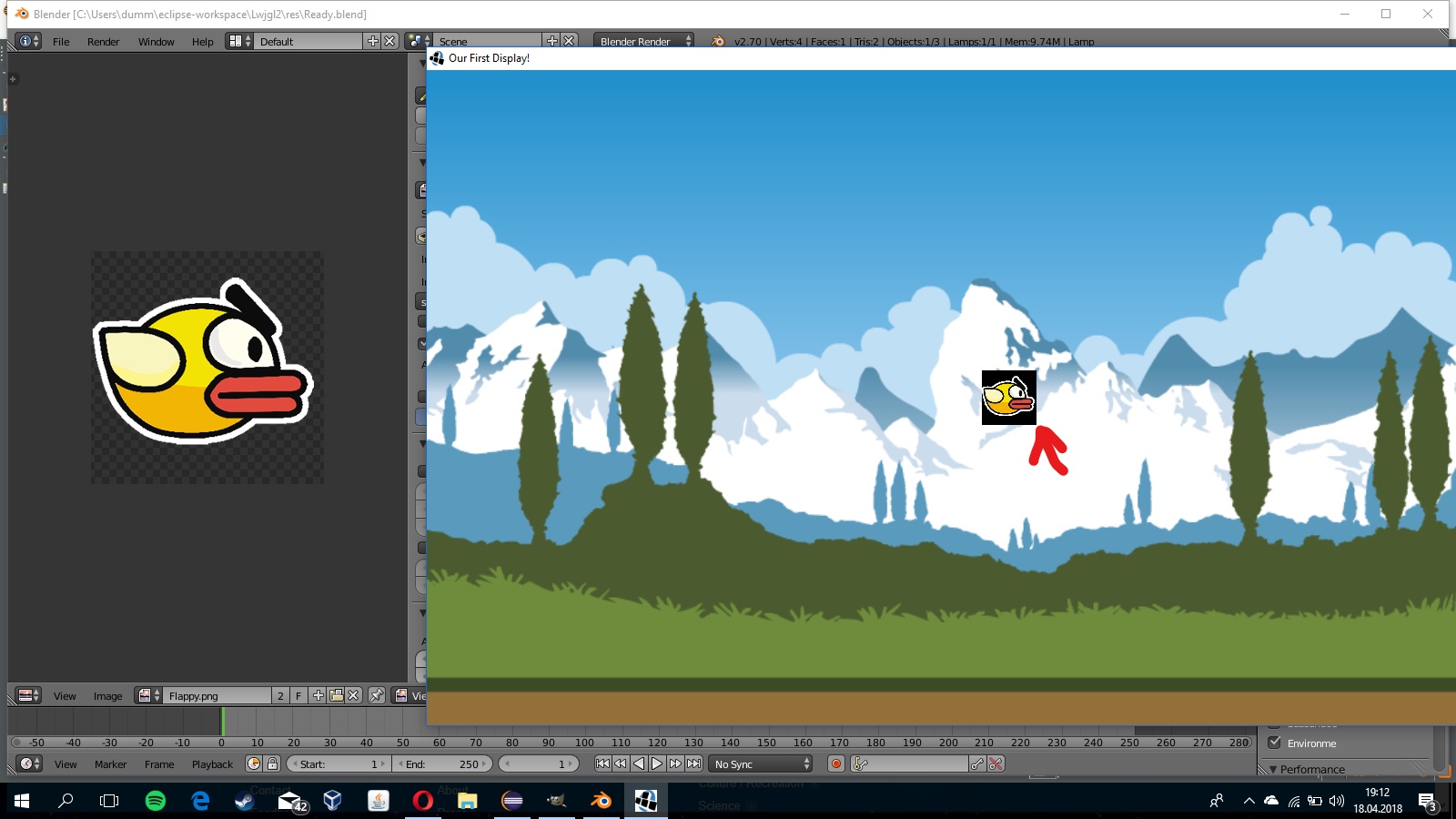This screenshot has width=1456, height=819.
Task: Toggle automatic keyframe record button
Action: pyautogui.click(x=836, y=763)
